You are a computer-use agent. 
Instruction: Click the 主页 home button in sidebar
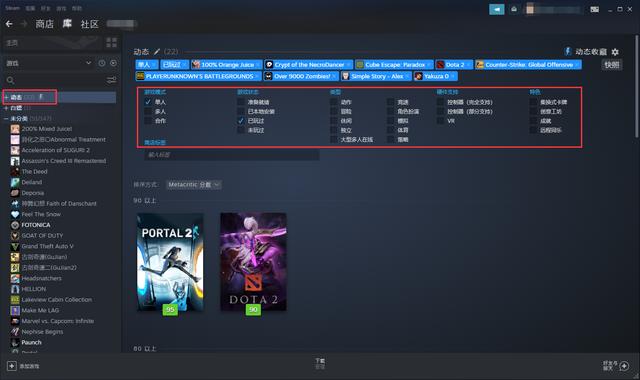(52, 42)
